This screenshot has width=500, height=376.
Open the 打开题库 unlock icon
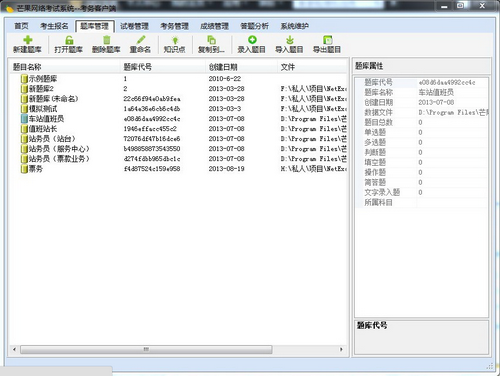click(x=69, y=40)
